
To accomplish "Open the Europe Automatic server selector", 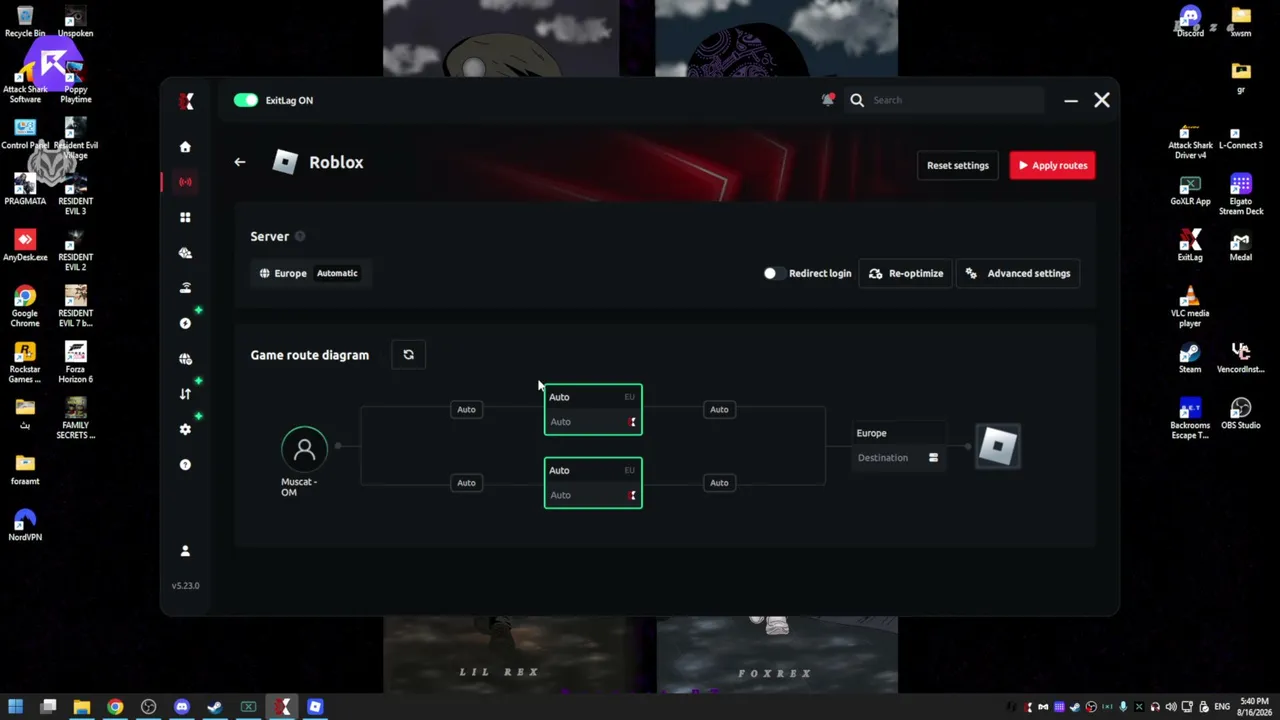I will pyautogui.click(x=311, y=273).
